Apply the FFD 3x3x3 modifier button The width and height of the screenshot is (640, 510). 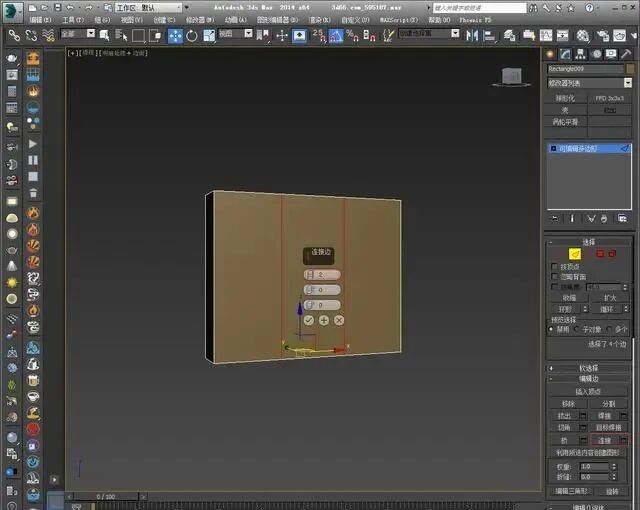click(x=609, y=98)
